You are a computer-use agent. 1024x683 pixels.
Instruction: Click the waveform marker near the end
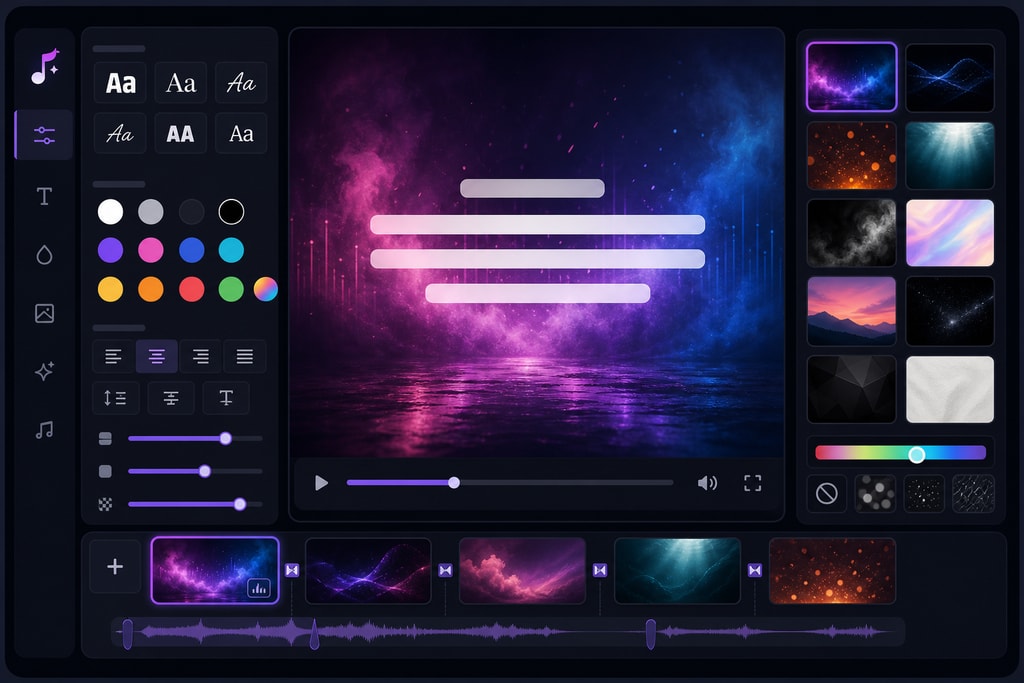(650, 634)
